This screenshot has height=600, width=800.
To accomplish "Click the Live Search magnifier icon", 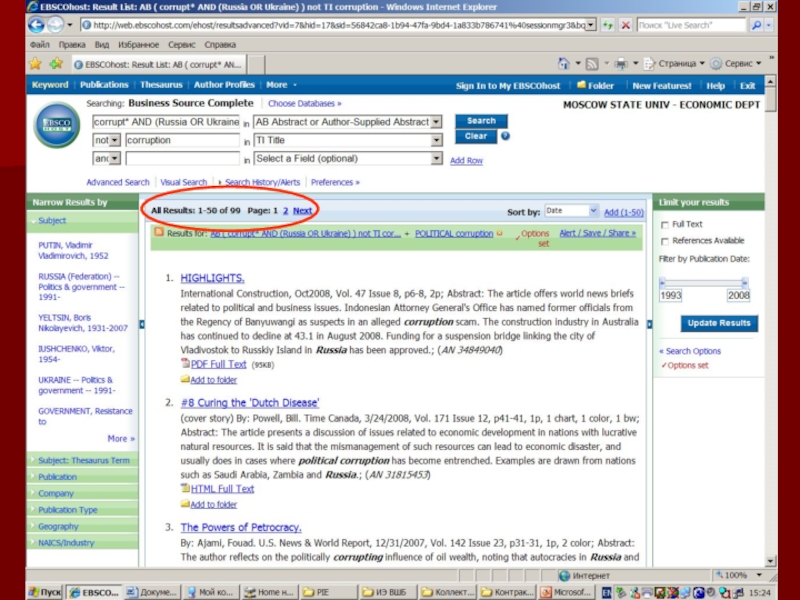I will (756, 25).
